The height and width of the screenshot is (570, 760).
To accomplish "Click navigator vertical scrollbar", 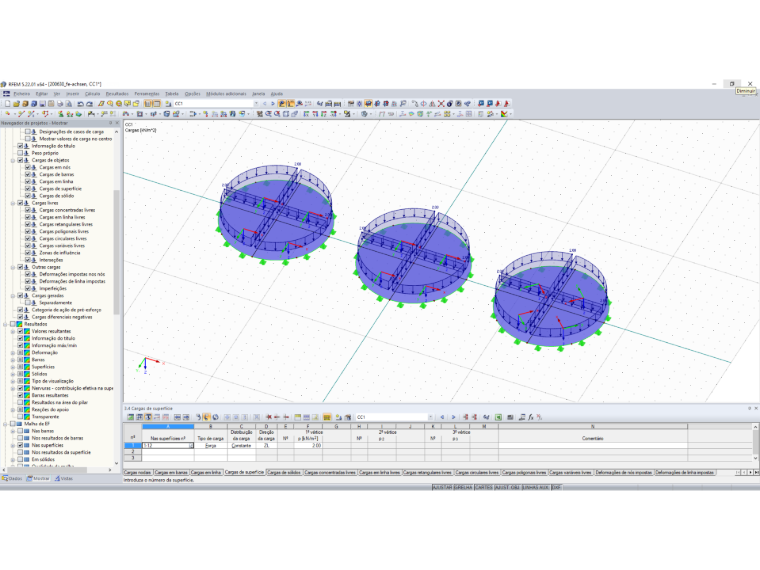I will click(116, 252).
